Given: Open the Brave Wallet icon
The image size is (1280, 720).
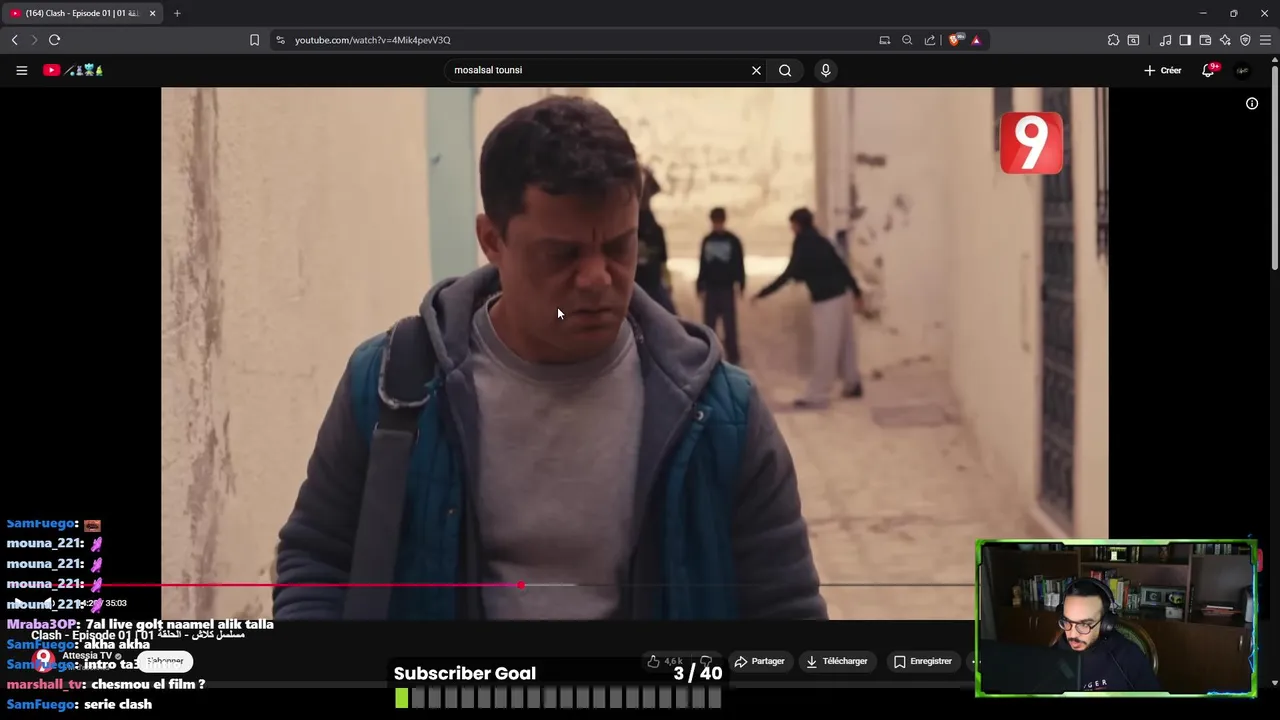Looking at the screenshot, I should [x=1205, y=40].
